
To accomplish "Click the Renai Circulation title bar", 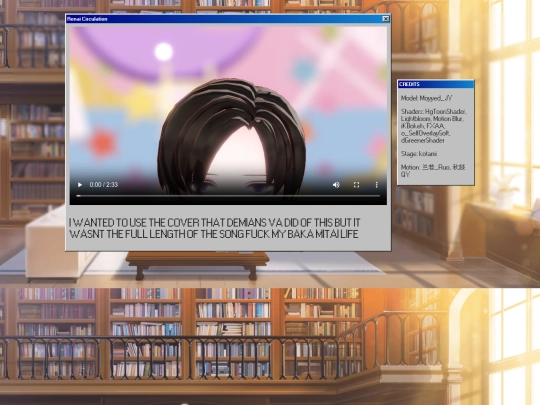I will click(x=228, y=19).
